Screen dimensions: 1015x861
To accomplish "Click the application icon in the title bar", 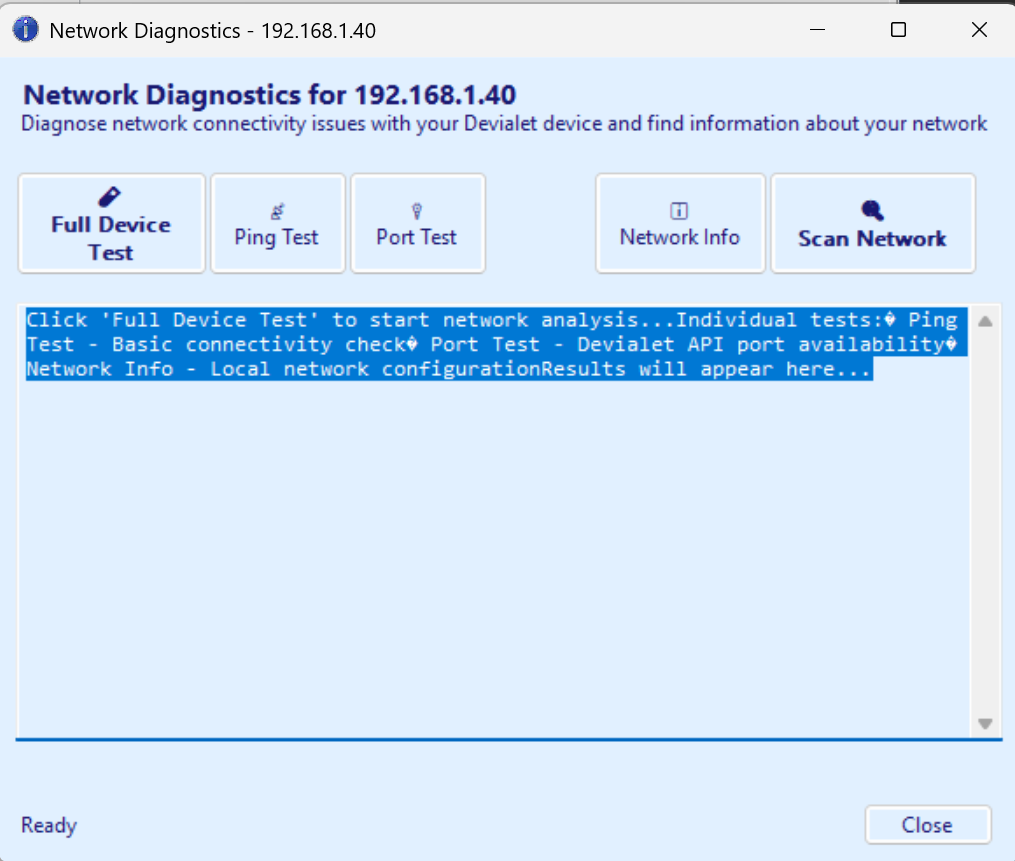I will tap(25, 29).
